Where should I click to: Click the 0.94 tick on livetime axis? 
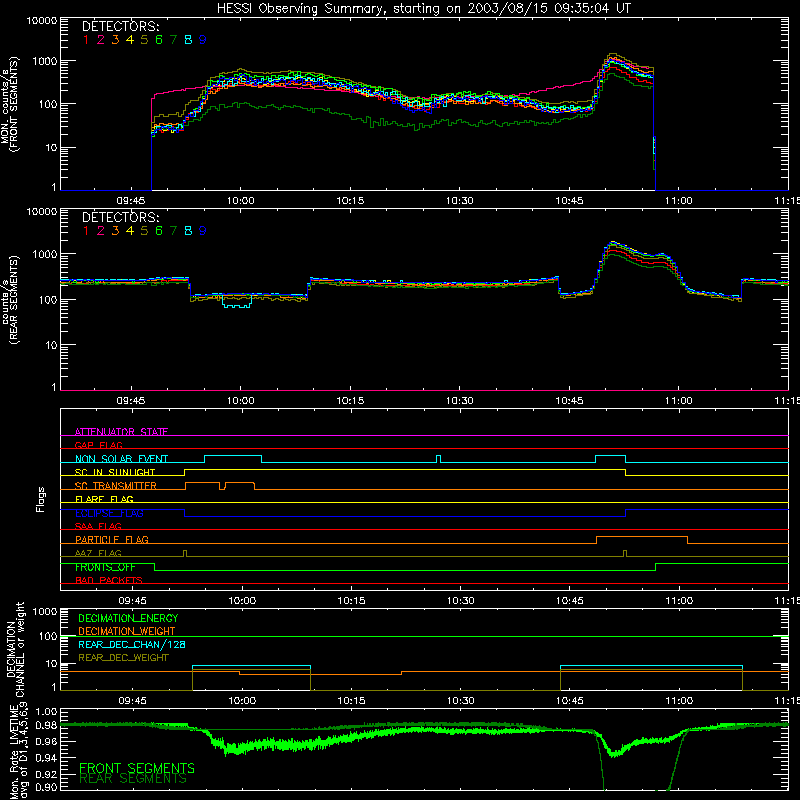[47, 758]
